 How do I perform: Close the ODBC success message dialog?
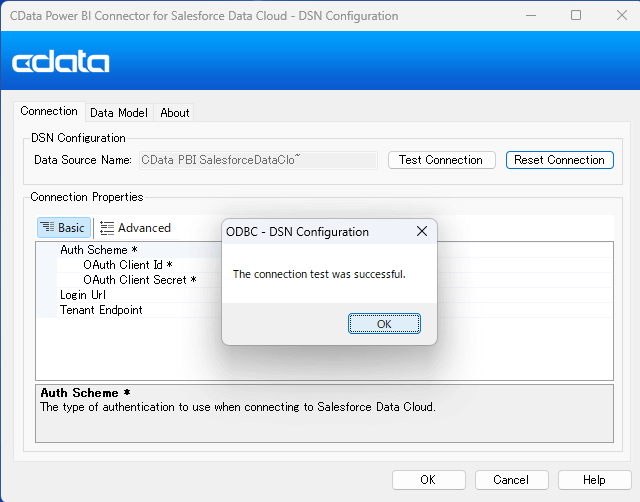click(x=422, y=232)
